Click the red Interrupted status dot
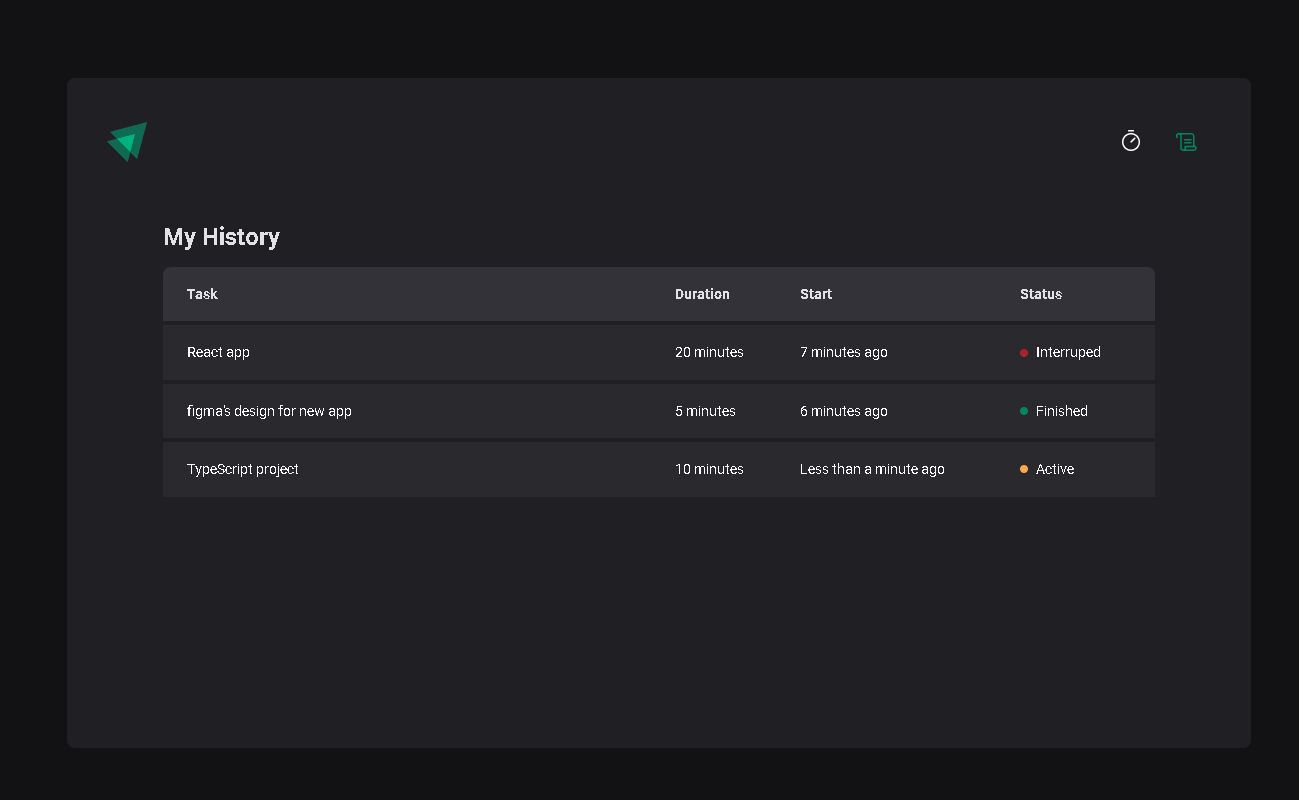 point(1024,353)
